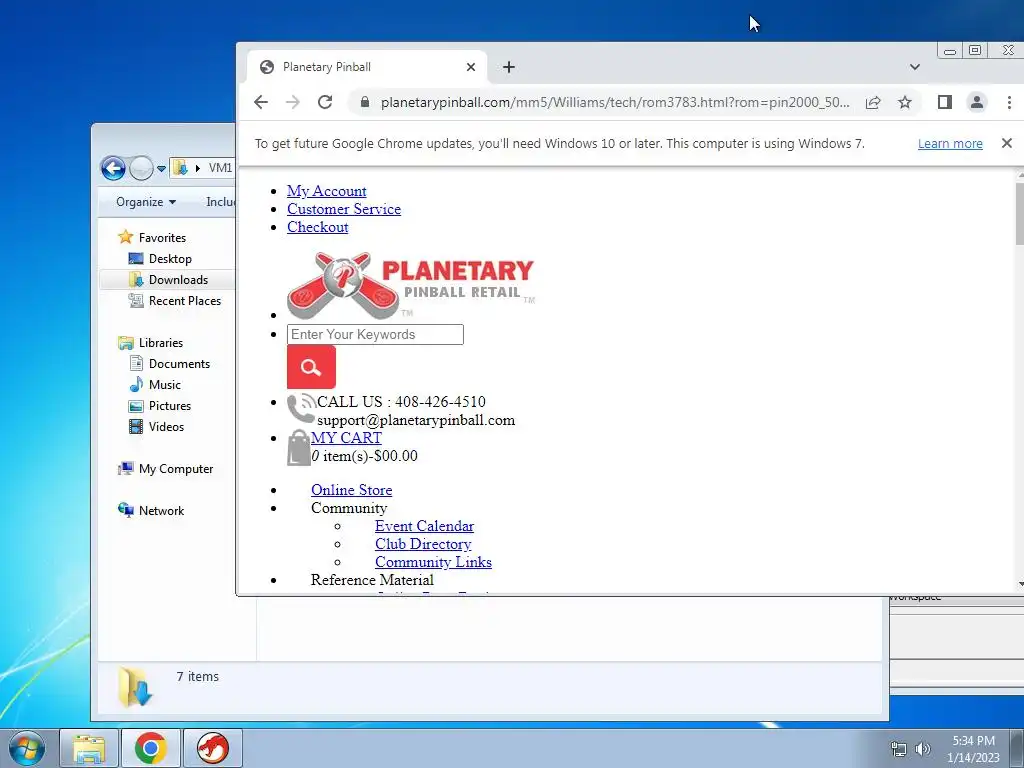Click the web page vertical scrollbar thumb
This screenshot has height=768, width=1024.
(x=1019, y=212)
